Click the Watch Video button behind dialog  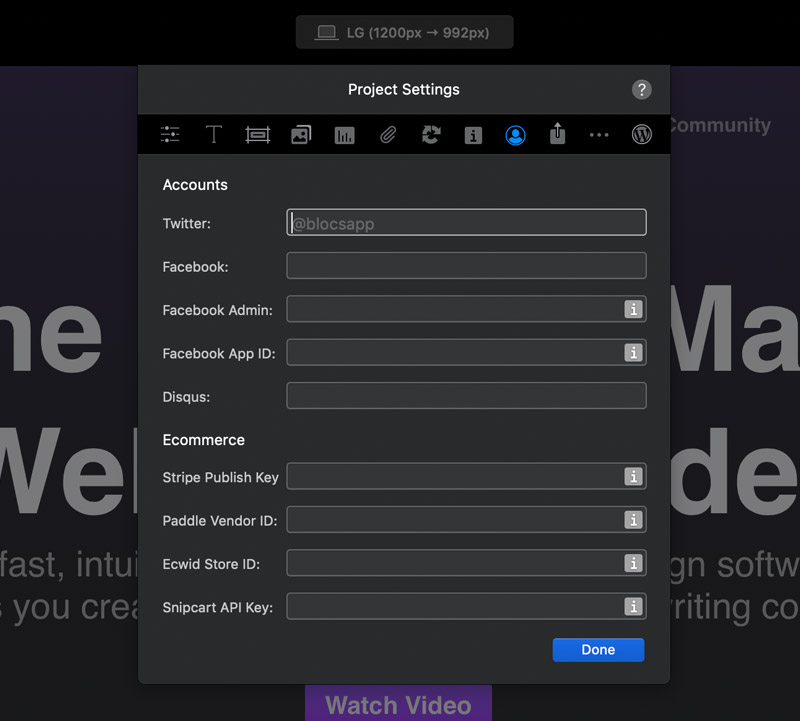coord(398,704)
